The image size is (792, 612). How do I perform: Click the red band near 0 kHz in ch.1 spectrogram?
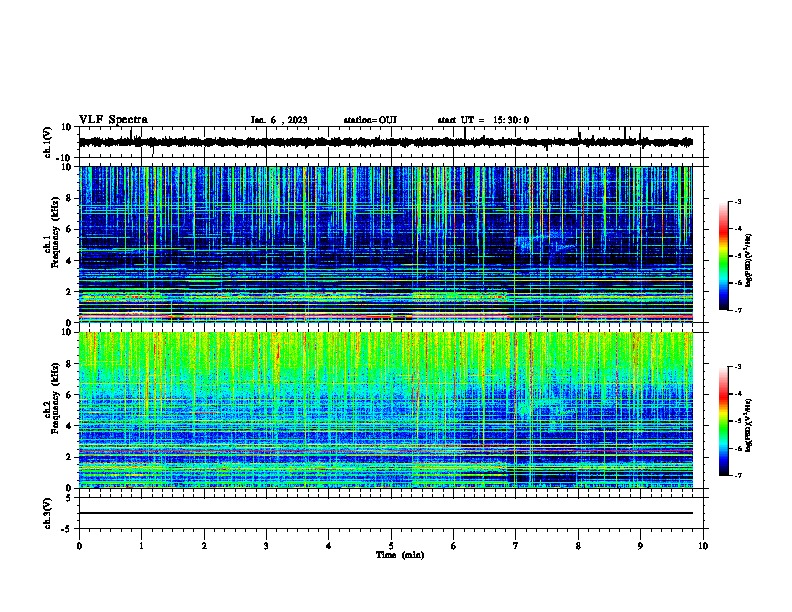pos(385,317)
